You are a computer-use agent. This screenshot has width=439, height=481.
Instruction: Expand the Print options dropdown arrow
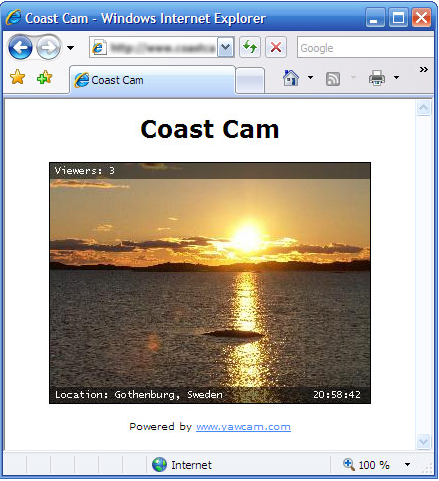tap(396, 78)
